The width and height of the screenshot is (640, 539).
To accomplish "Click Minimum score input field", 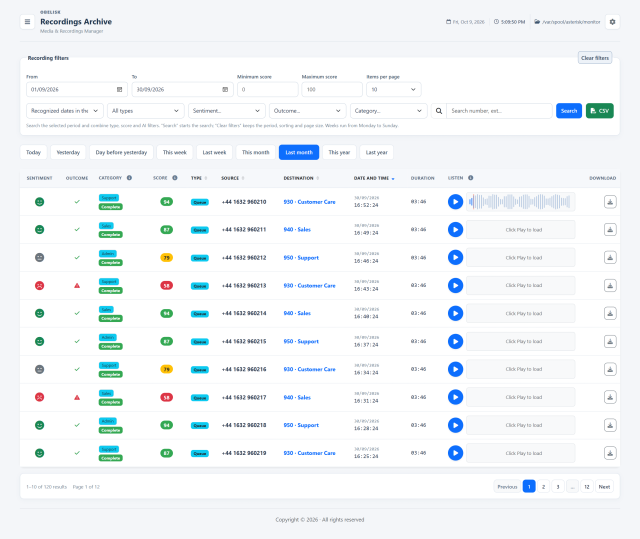I will (267, 89).
